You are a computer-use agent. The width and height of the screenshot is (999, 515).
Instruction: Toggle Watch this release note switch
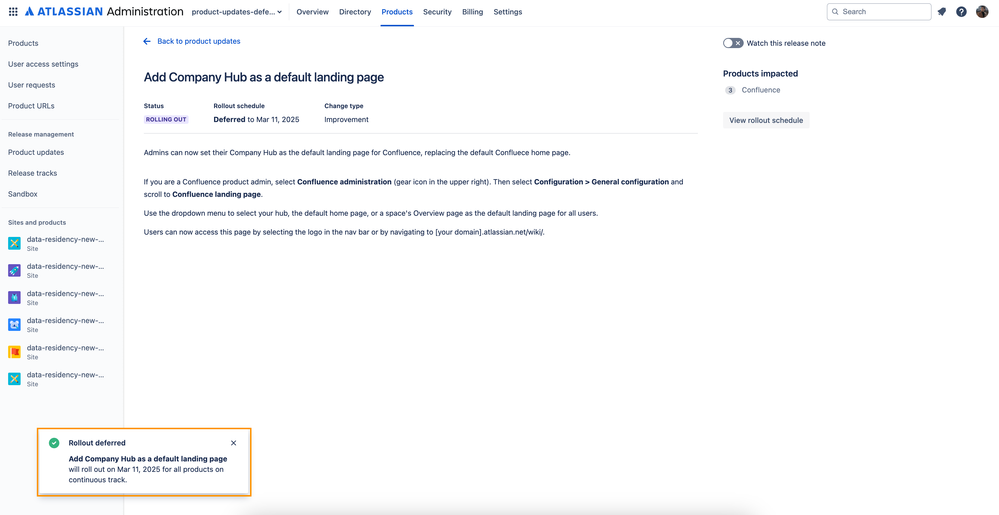733,43
